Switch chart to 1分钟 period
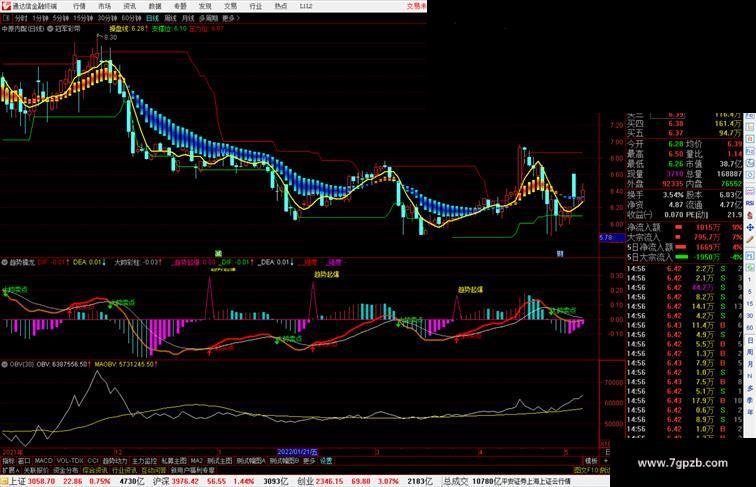Screen dimensions: 756x487 pyautogui.click(x=40, y=18)
